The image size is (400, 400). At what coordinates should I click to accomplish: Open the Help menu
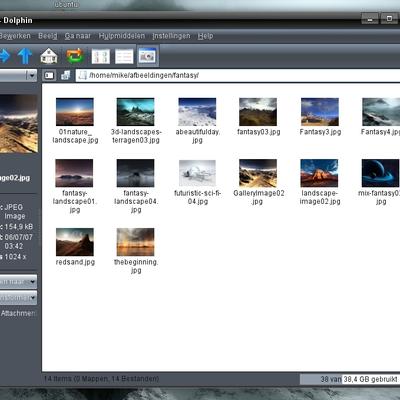(x=205, y=36)
